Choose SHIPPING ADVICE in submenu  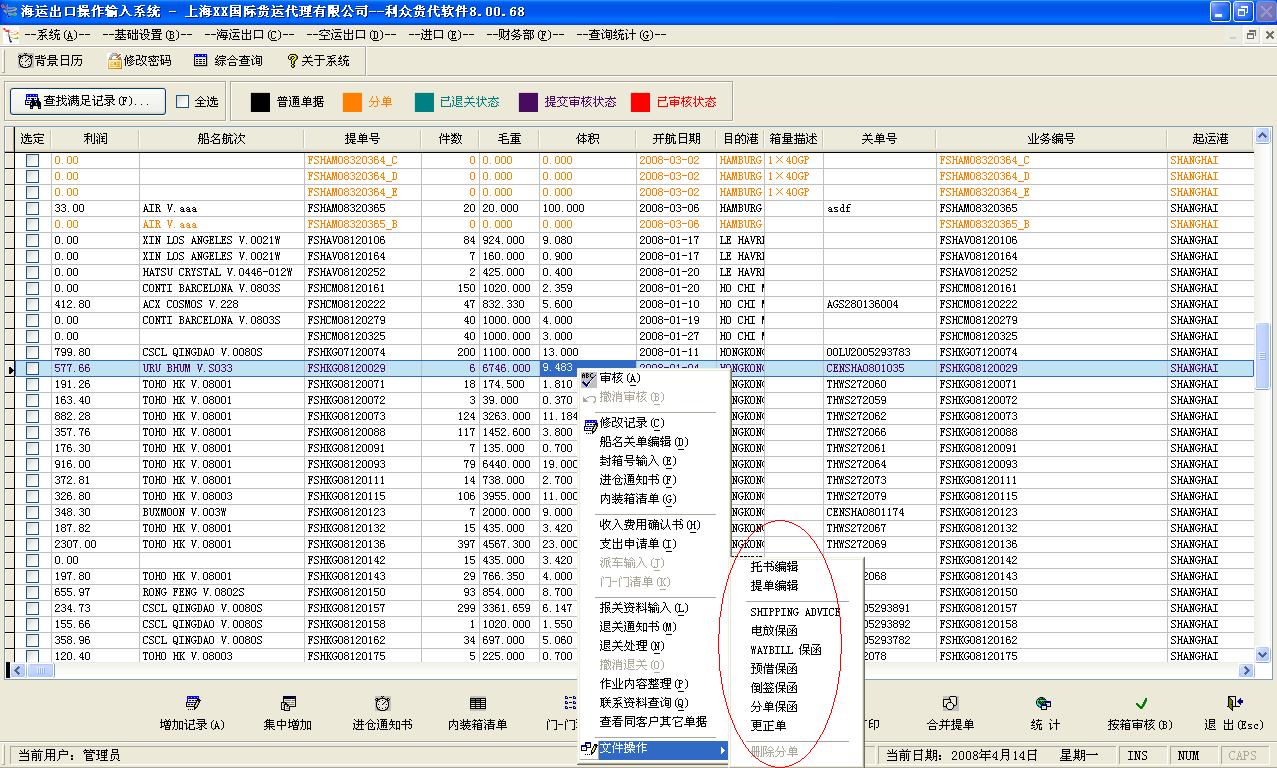click(x=795, y=612)
